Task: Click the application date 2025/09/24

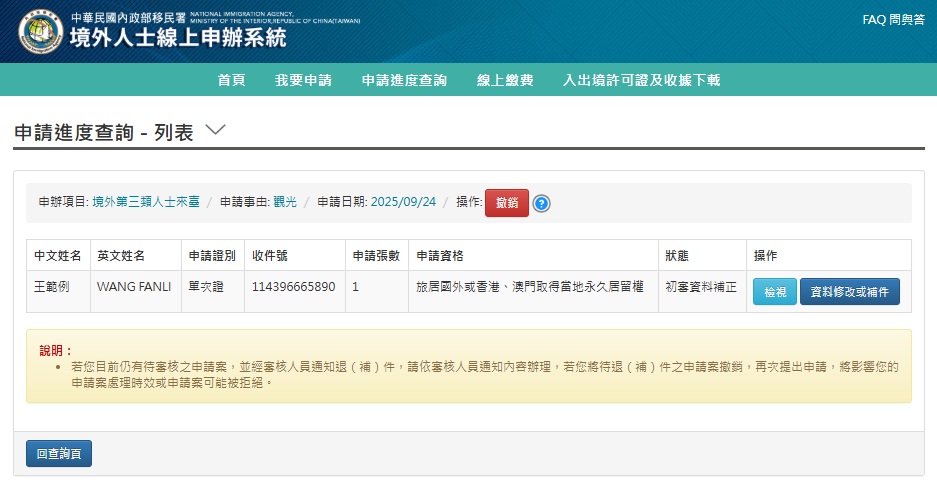Action: 403,202
